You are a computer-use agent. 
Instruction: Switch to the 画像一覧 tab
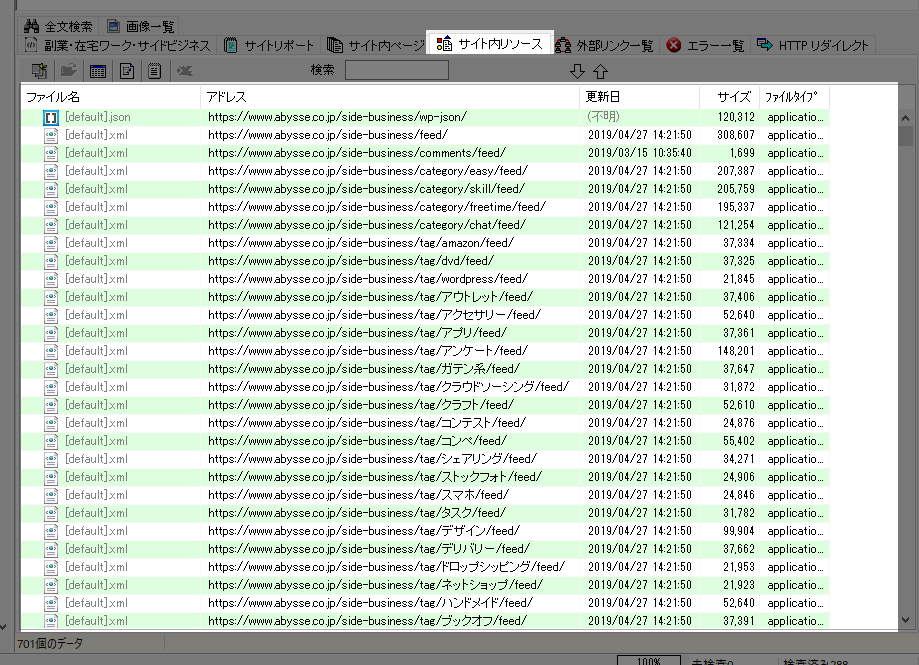click(x=141, y=25)
